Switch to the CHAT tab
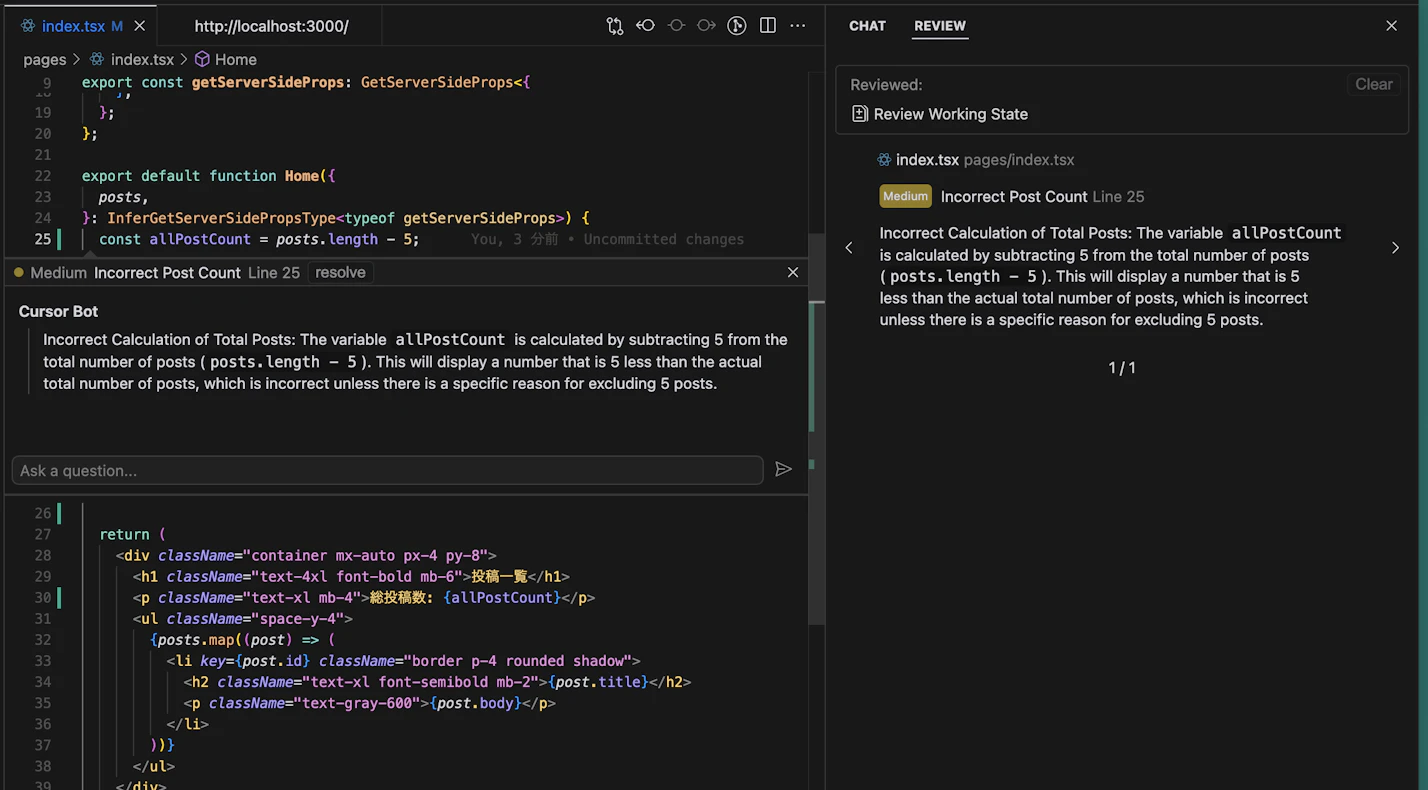The width and height of the screenshot is (1428, 790). [x=867, y=26]
